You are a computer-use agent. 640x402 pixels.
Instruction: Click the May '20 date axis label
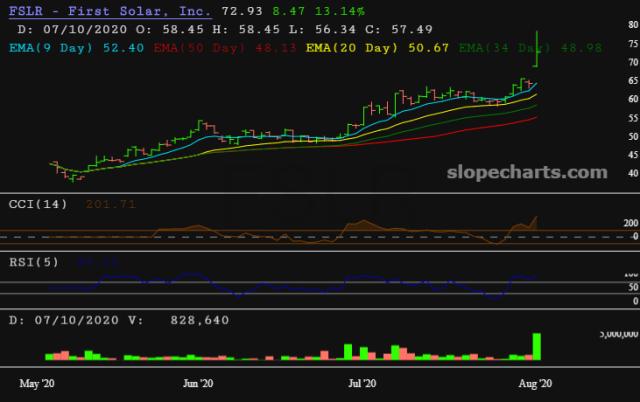[x=37, y=383]
